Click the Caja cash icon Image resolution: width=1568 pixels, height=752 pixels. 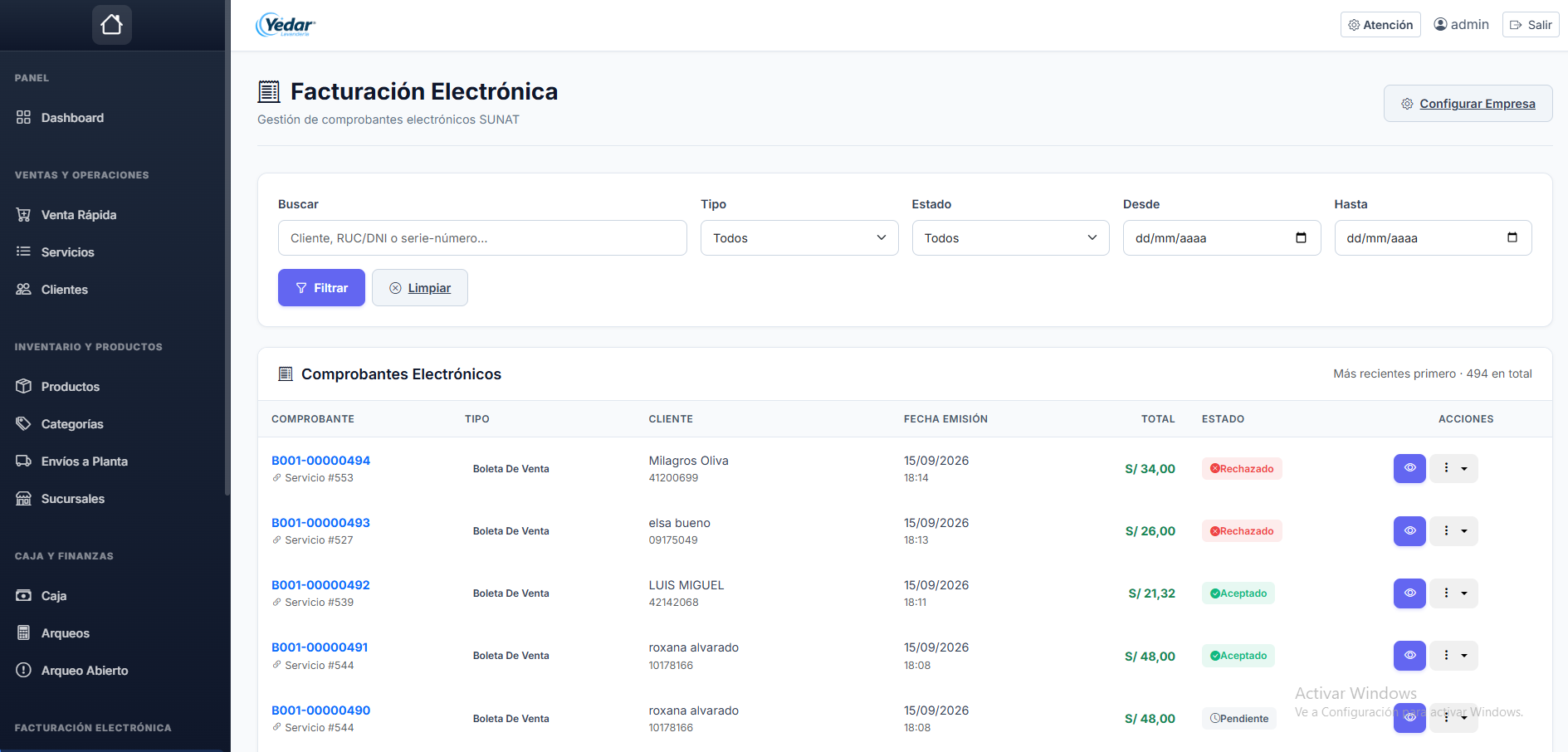point(23,595)
